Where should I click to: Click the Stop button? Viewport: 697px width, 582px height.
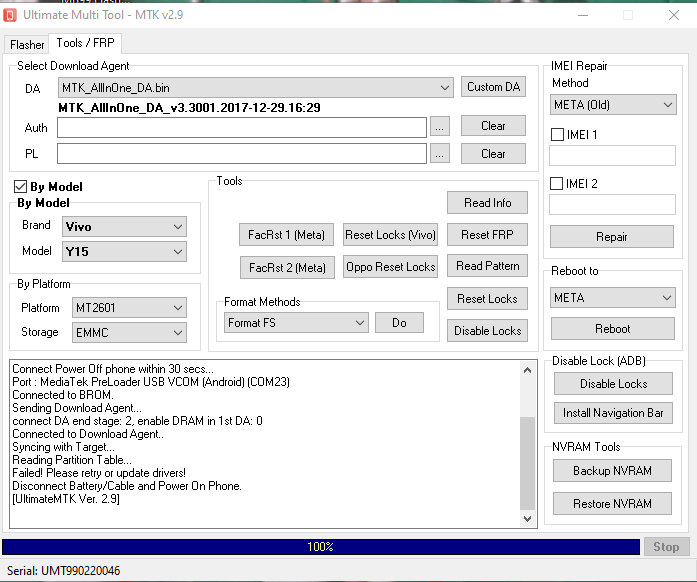(x=666, y=546)
